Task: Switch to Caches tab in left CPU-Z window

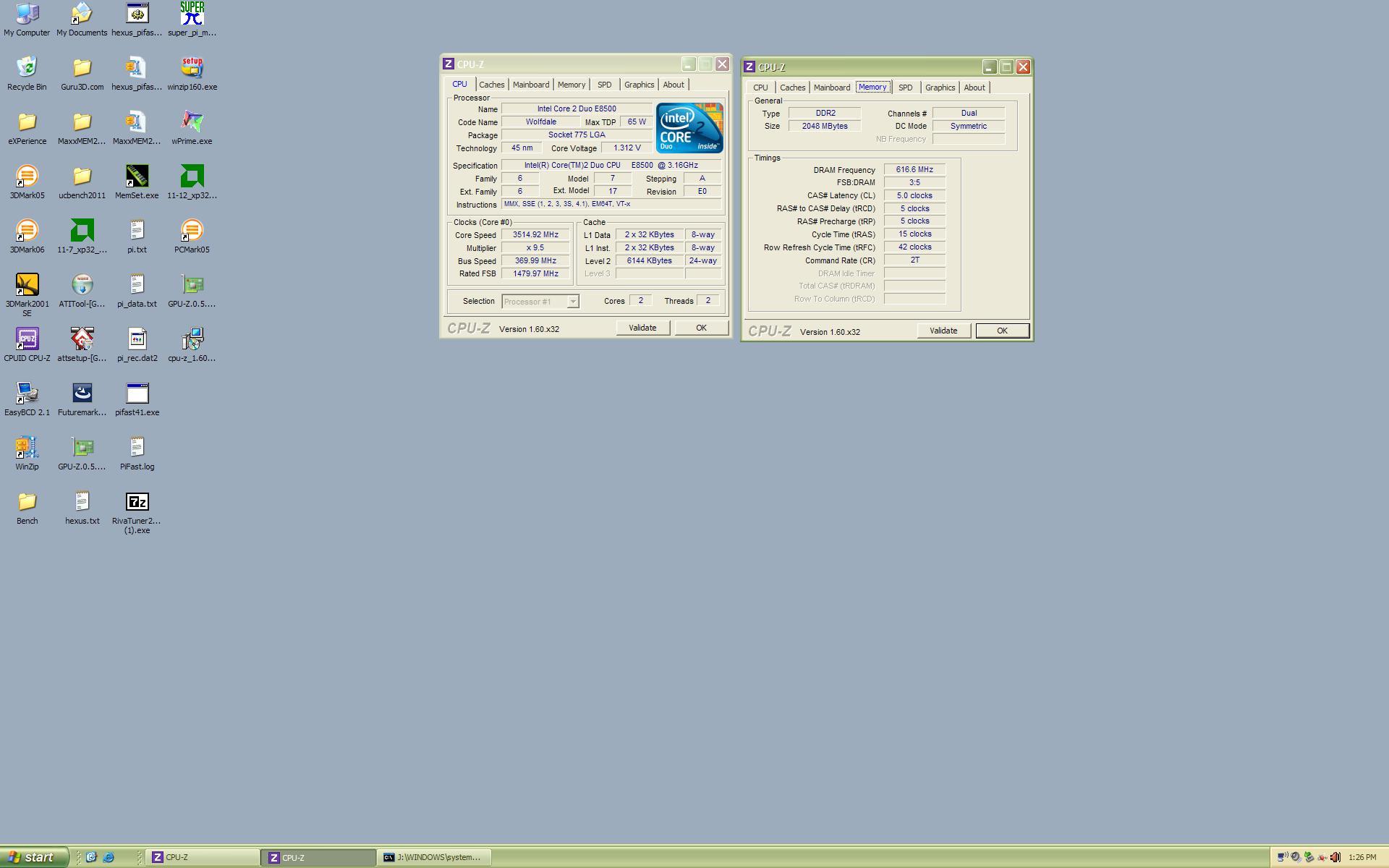Action: pos(491,85)
